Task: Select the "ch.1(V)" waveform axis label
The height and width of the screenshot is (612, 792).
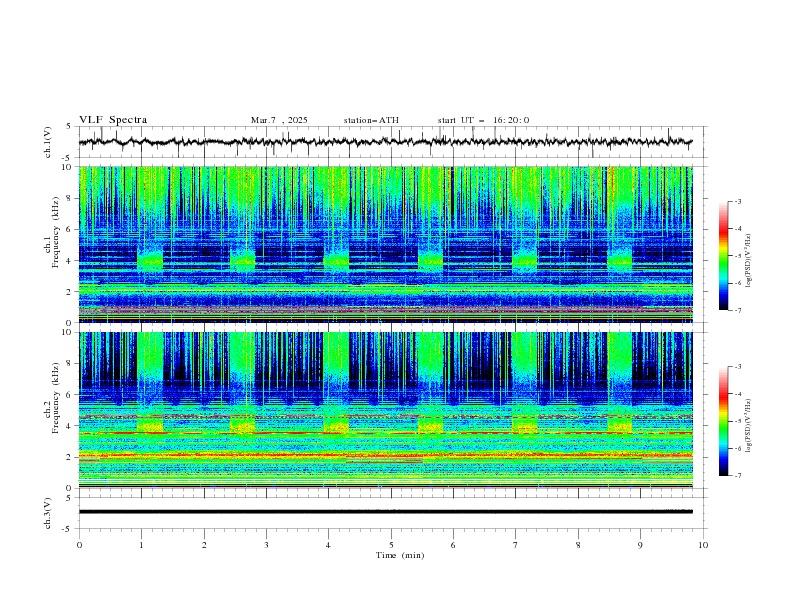Action: click(48, 142)
